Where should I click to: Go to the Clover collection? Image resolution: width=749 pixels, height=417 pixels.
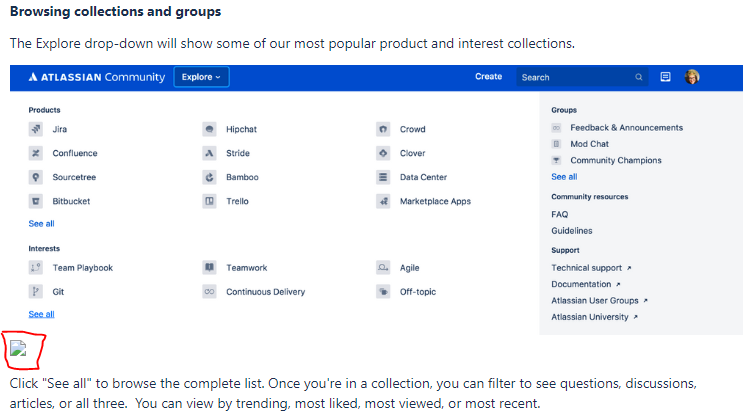click(413, 153)
